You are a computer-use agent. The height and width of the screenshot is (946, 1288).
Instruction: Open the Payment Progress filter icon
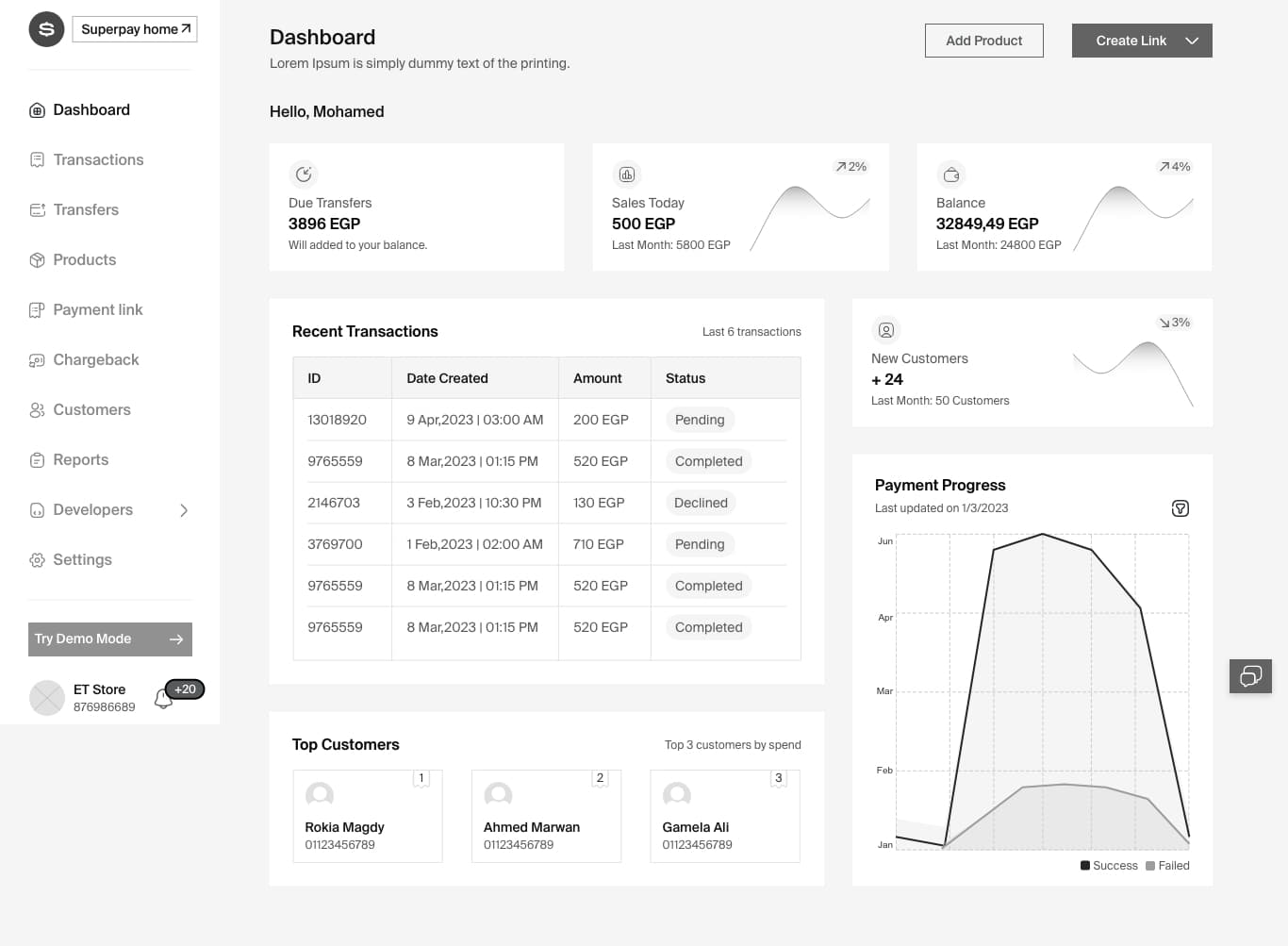(x=1180, y=508)
